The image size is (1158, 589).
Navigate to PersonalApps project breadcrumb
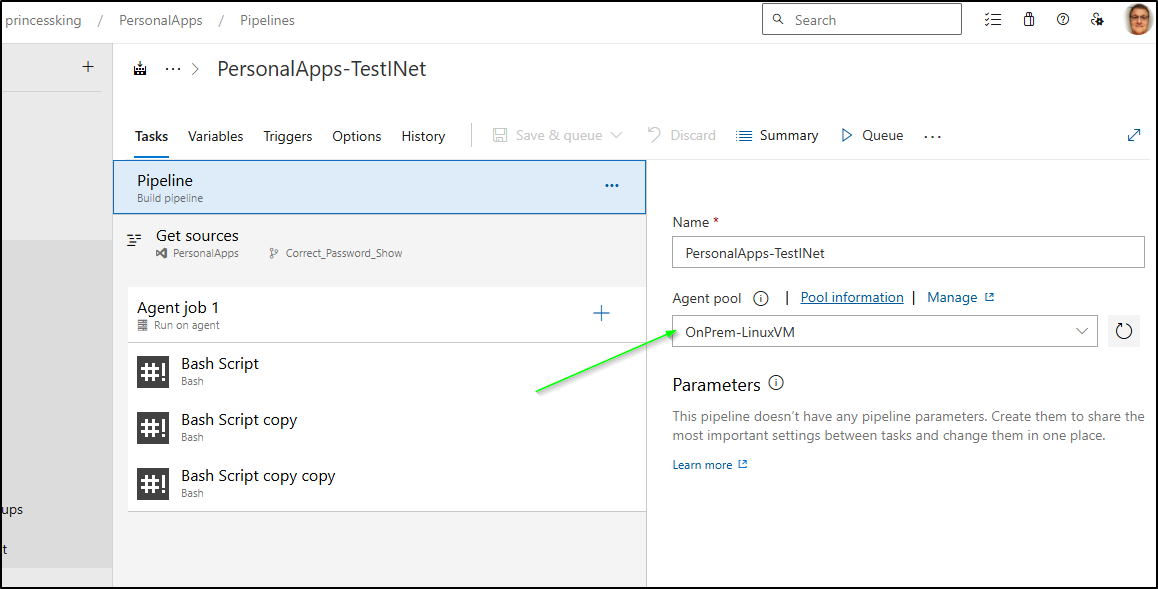(160, 21)
